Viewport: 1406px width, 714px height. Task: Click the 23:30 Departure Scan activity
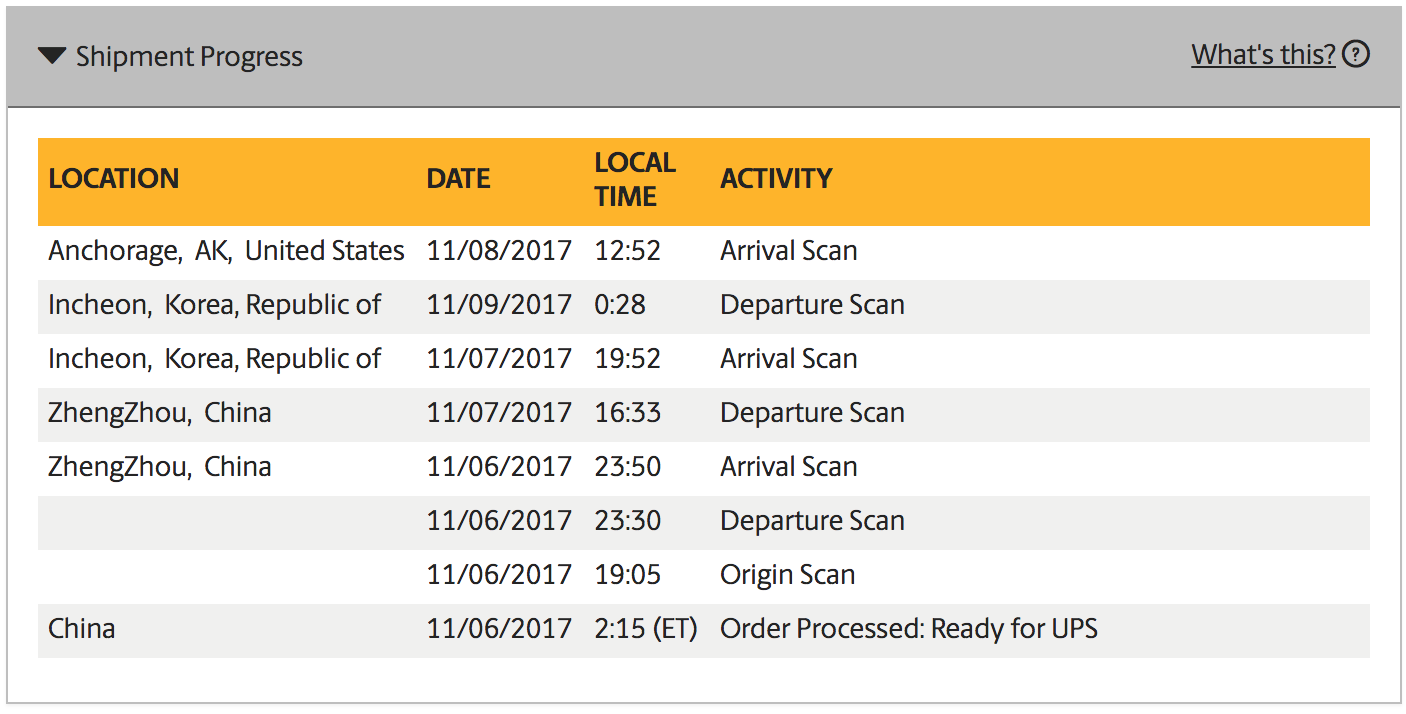[812, 521]
